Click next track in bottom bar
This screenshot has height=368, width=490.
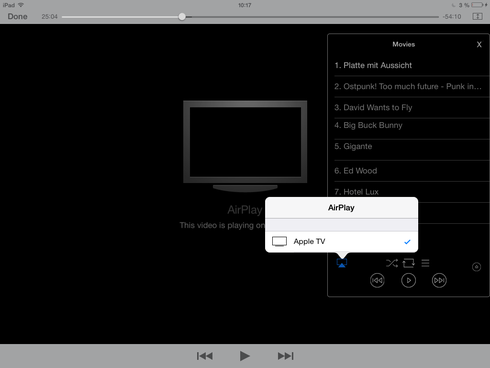(286, 356)
